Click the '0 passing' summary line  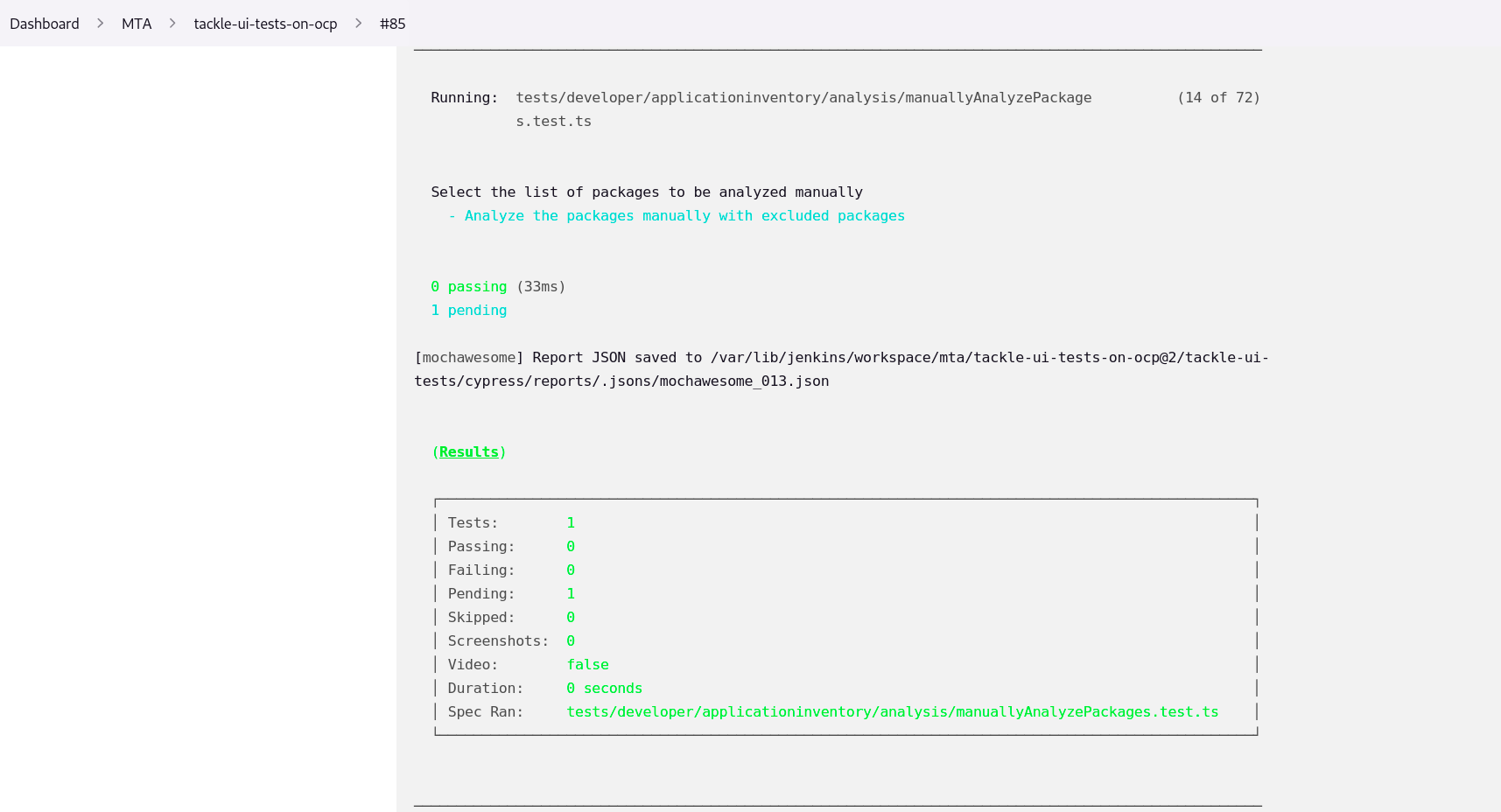point(469,287)
